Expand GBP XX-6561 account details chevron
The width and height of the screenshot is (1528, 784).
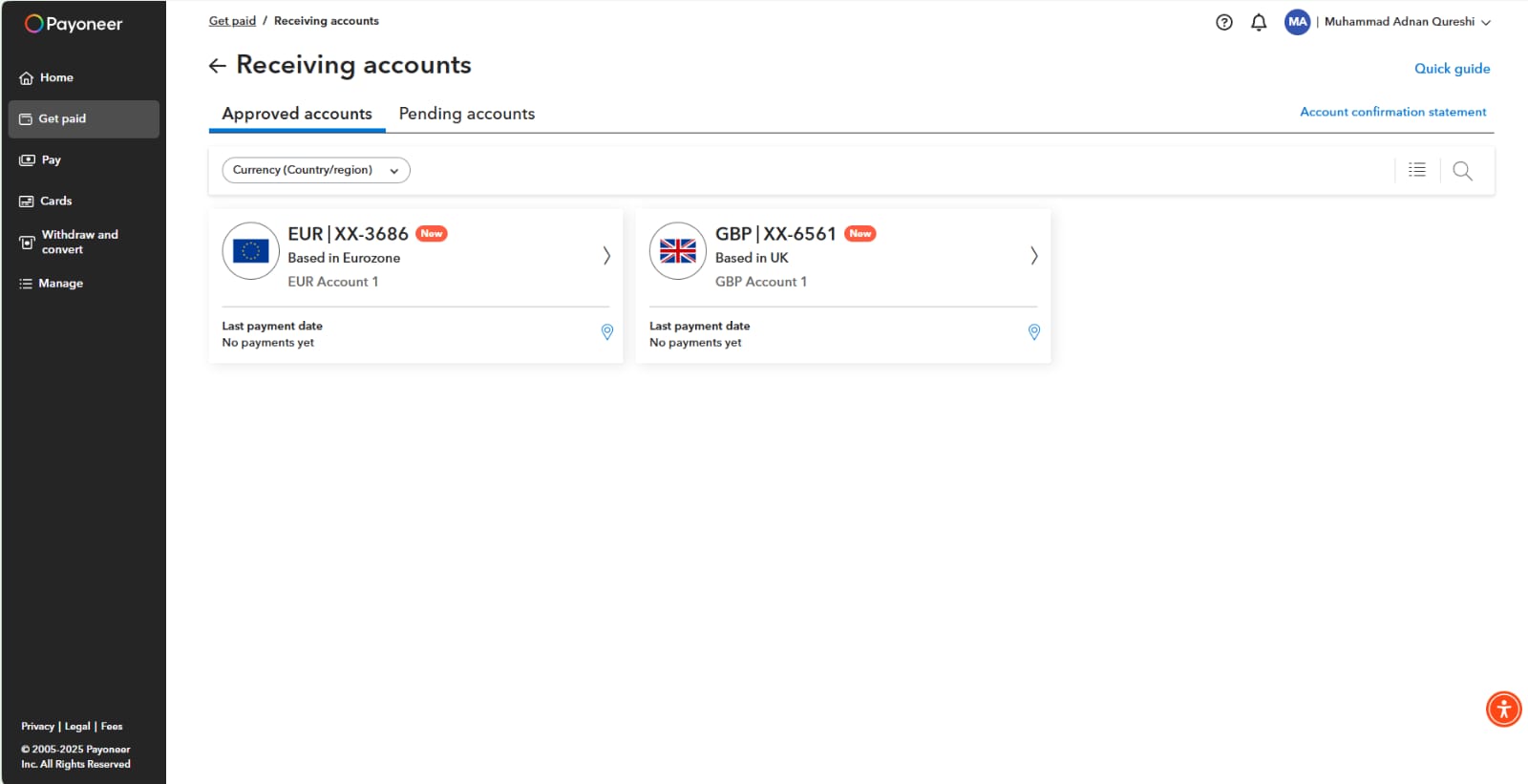coord(1033,255)
